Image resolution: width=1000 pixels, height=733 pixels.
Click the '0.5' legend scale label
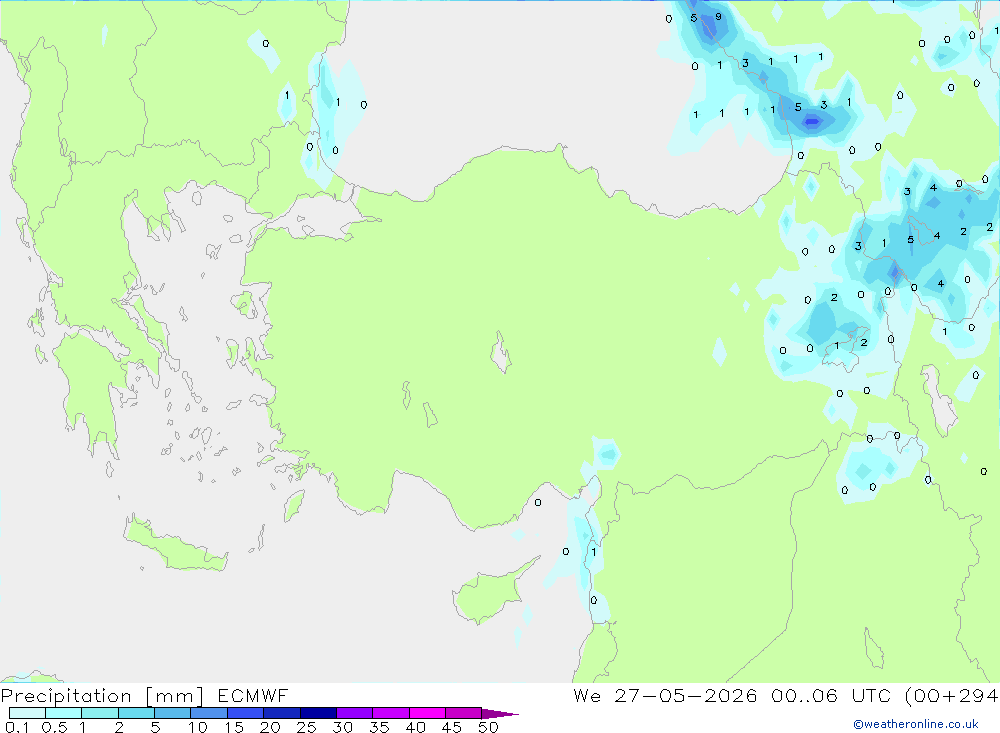click(x=54, y=727)
